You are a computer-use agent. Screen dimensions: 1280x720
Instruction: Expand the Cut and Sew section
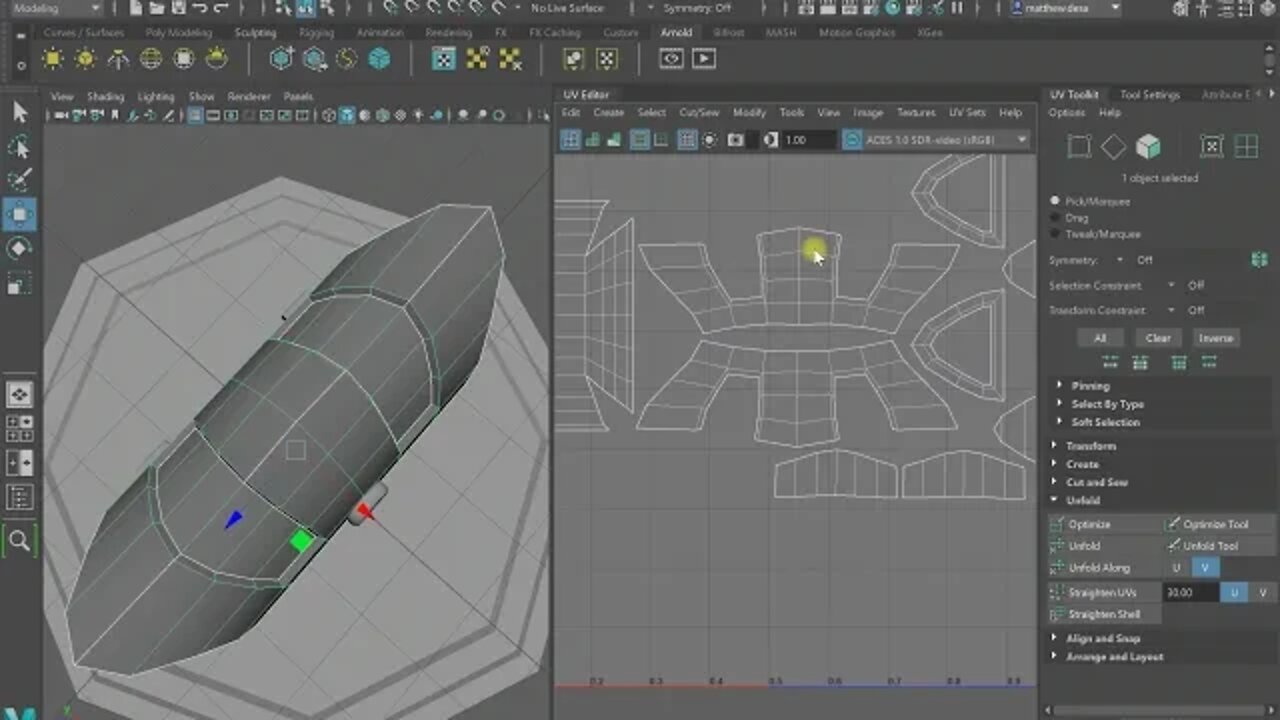pos(1097,482)
